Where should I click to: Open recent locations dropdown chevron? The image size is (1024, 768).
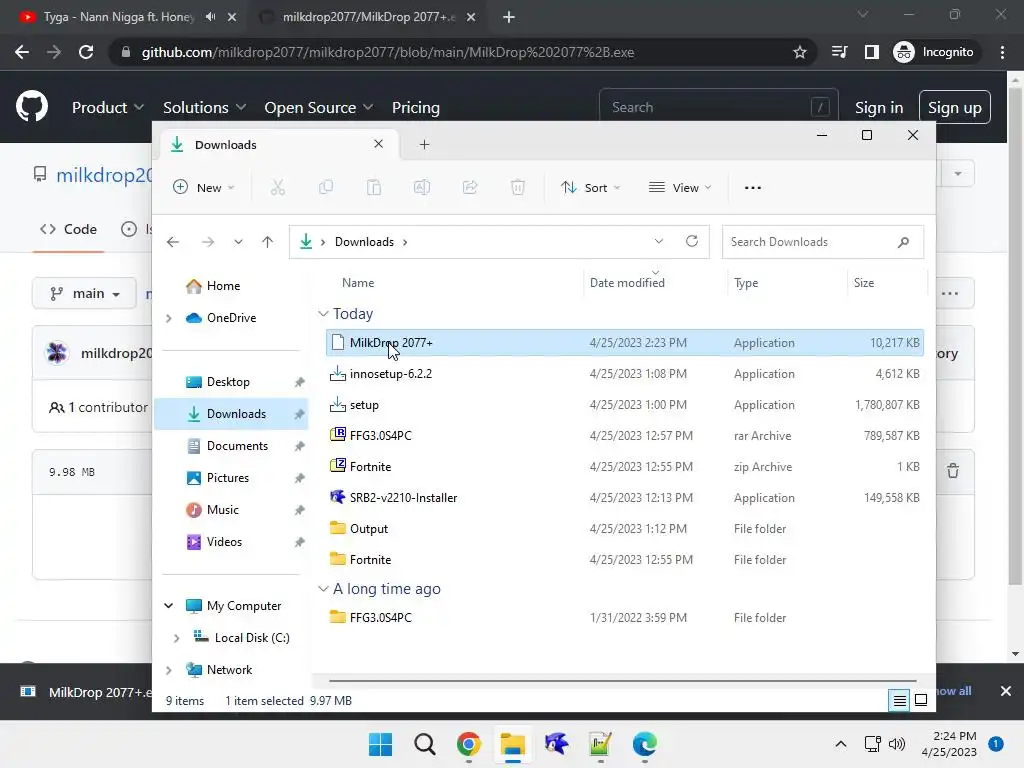238,242
